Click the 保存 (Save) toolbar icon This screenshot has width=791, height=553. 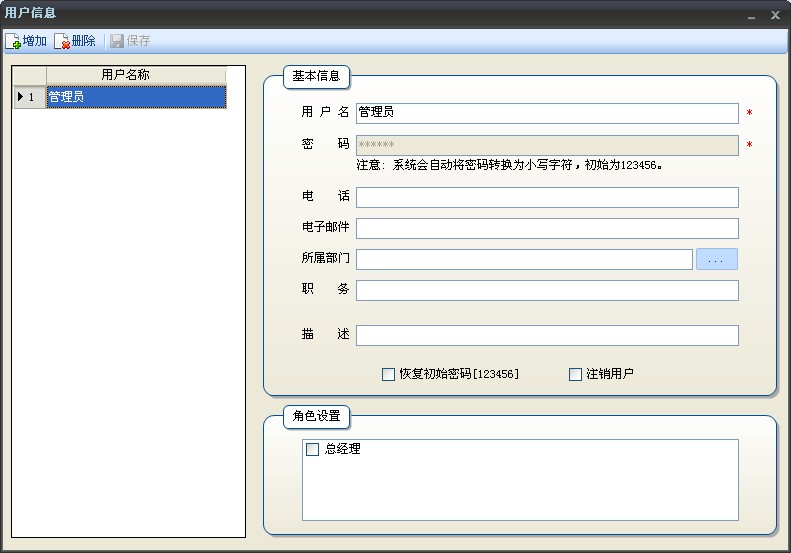pyautogui.click(x=117, y=41)
